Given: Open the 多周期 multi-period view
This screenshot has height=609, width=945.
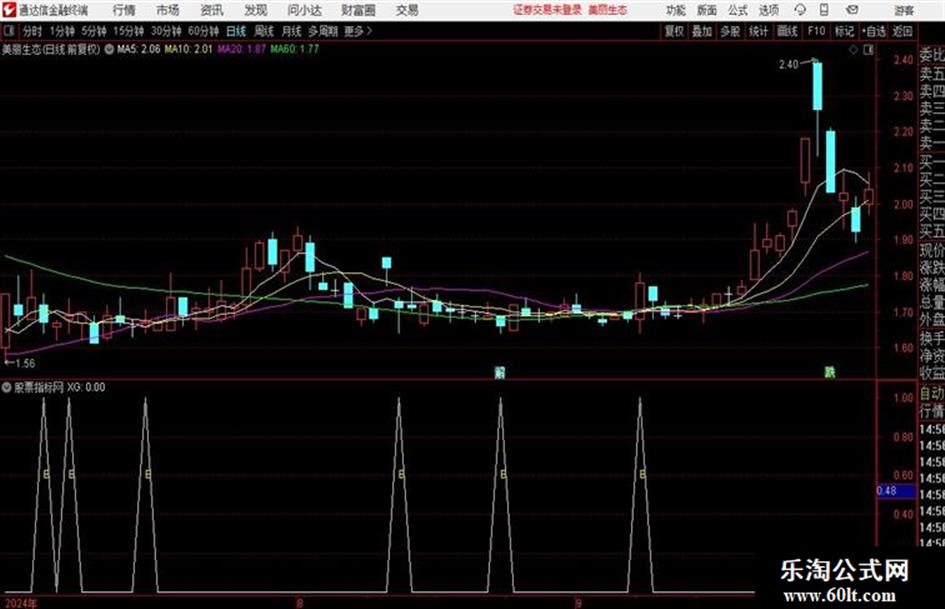Looking at the screenshot, I should pos(323,31).
